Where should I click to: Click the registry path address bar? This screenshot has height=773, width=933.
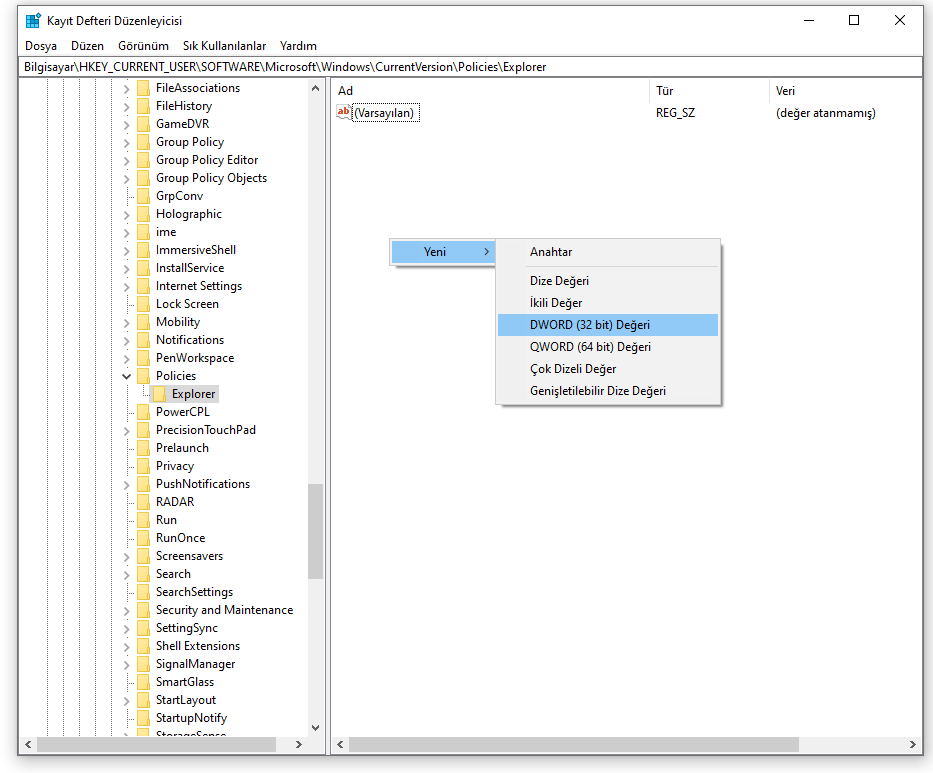tap(470, 67)
